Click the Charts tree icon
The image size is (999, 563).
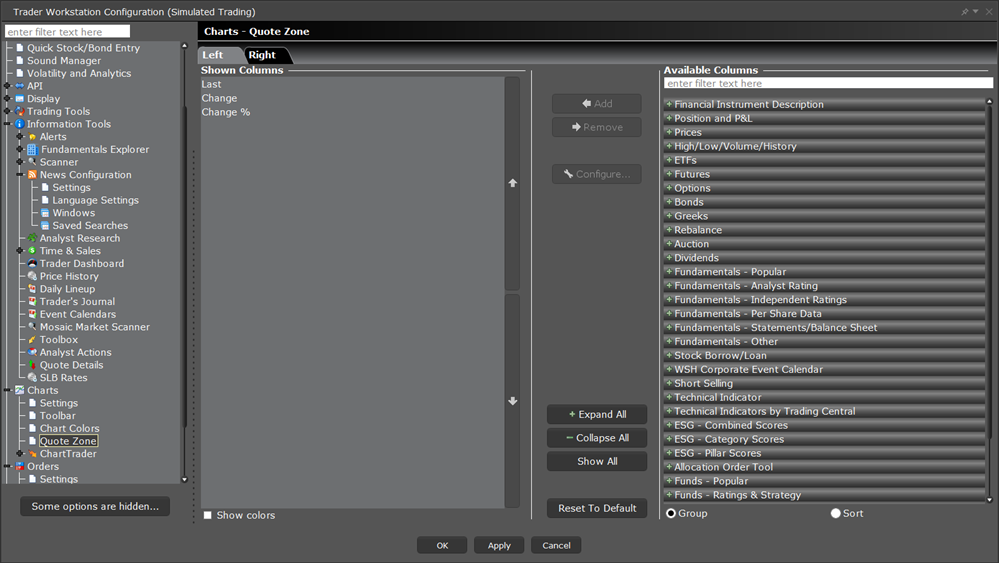20,390
